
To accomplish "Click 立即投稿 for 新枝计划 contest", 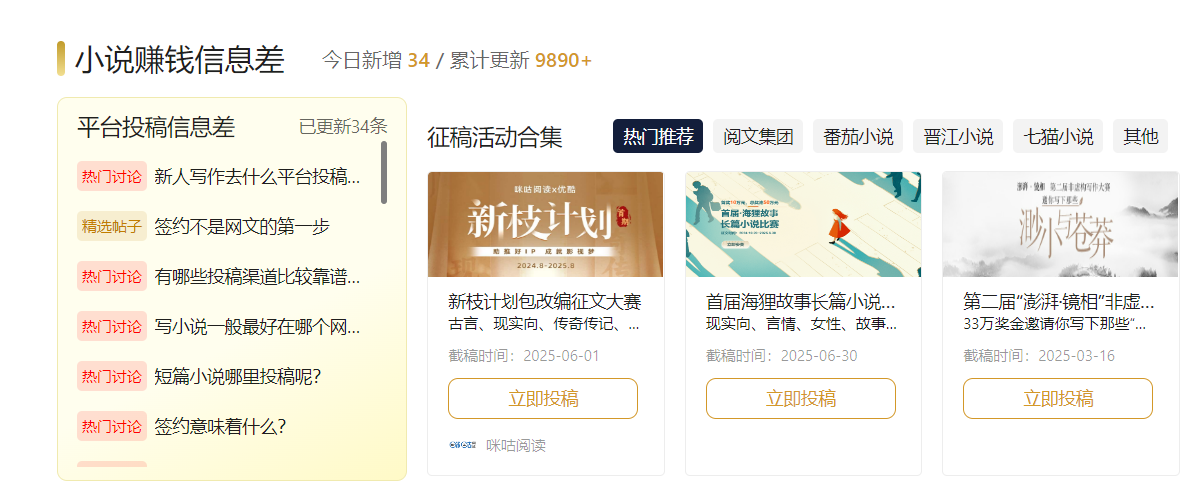I will click(543, 399).
